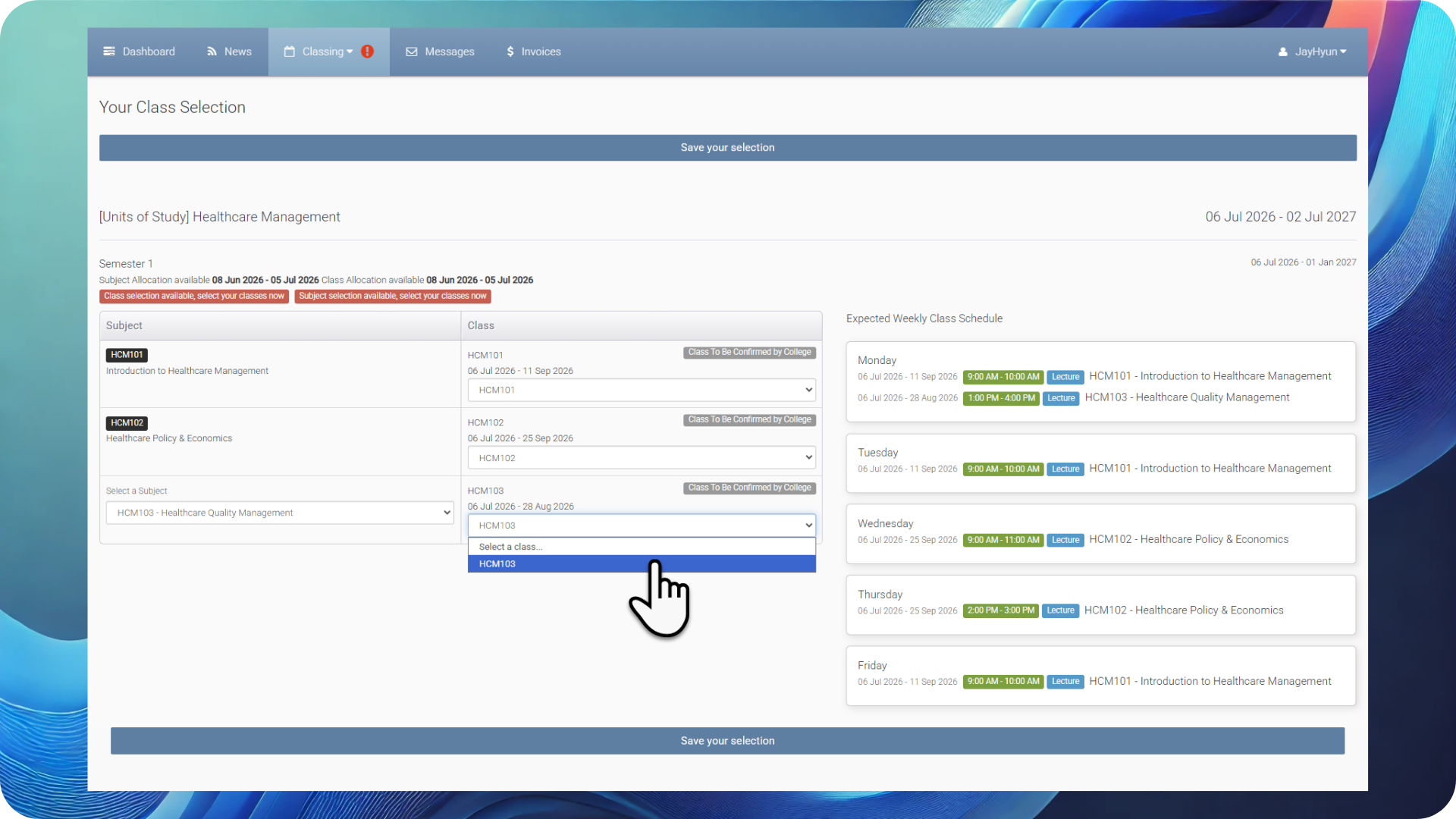
Task: Click the Invoices dollar icon
Action: [510, 52]
